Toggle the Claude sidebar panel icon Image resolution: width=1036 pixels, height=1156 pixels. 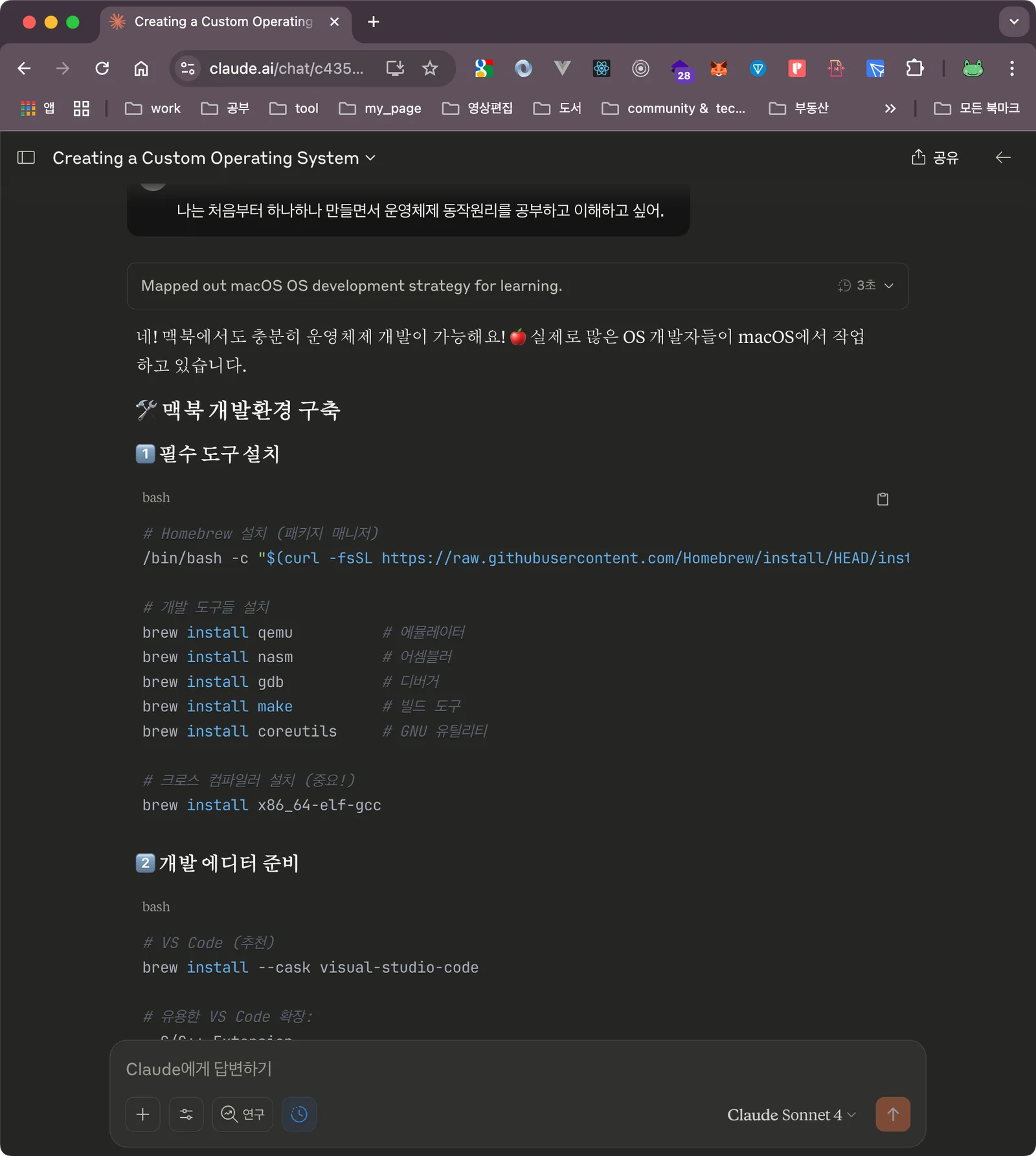click(x=26, y=157)
